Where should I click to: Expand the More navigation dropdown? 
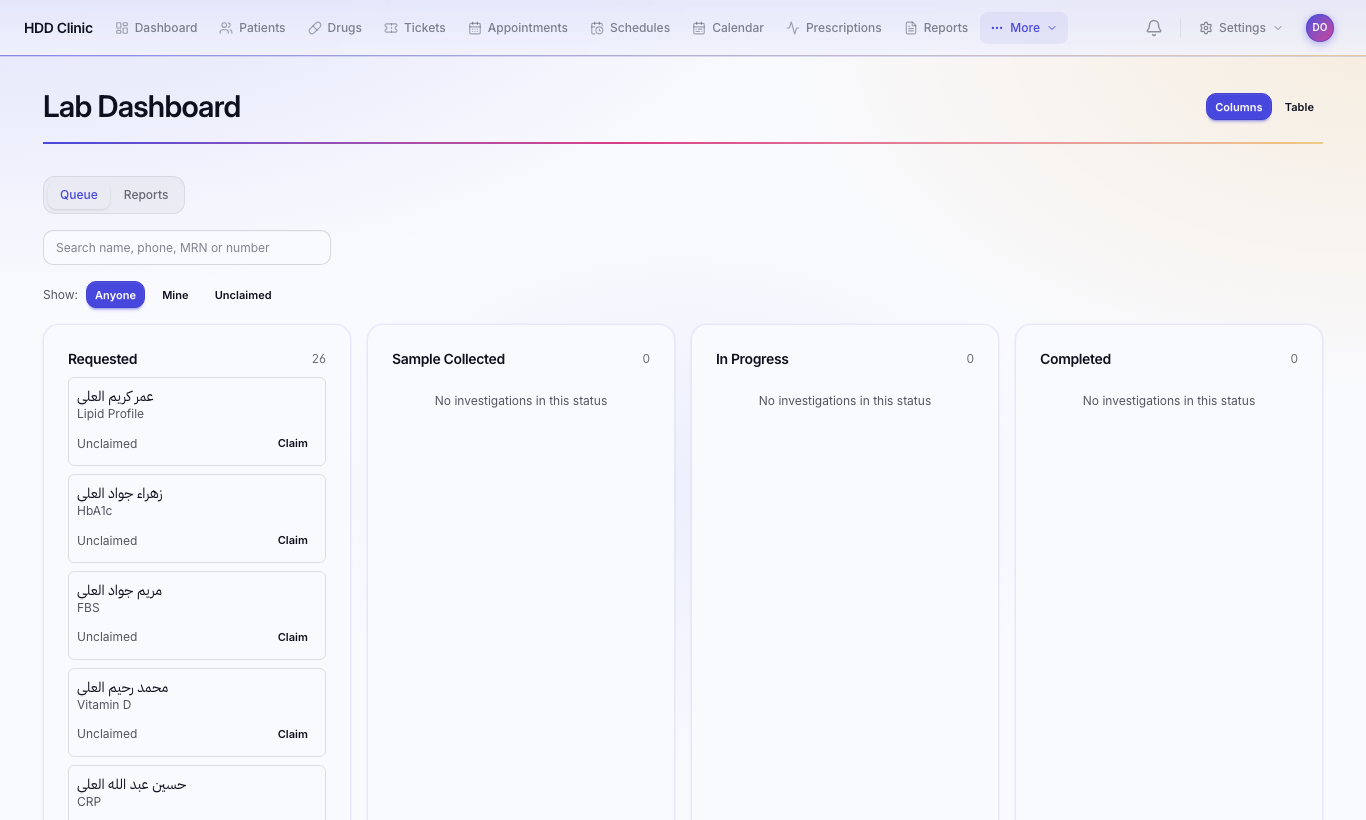click(1024, 28)
